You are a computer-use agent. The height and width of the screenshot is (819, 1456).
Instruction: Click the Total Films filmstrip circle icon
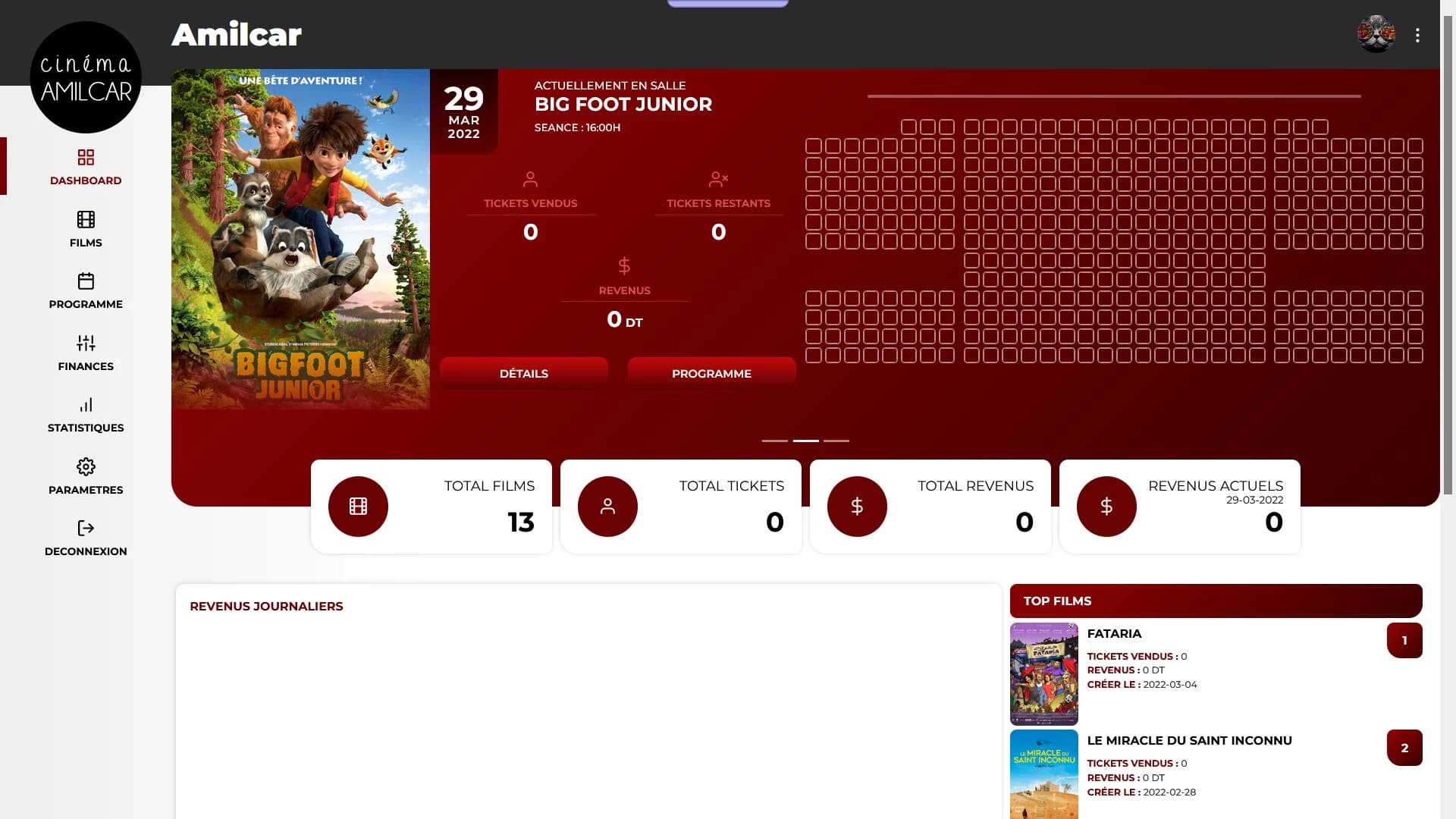coord(358,506)
